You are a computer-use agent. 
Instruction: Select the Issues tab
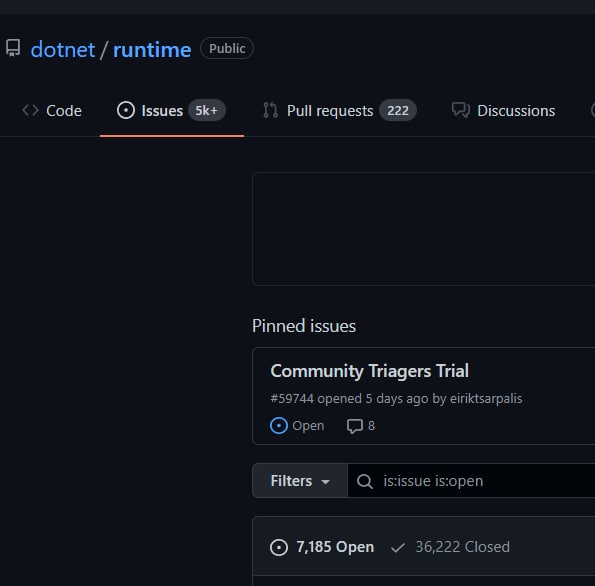pos(172,111)
